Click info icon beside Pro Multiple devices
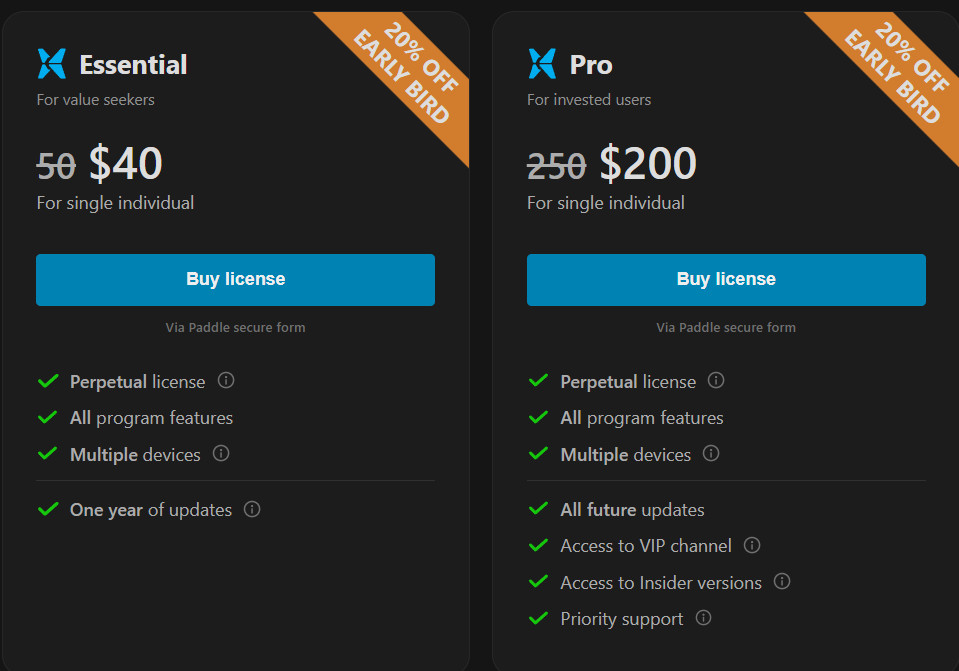This screenshot has height=671, width=959. click(711, 454)
